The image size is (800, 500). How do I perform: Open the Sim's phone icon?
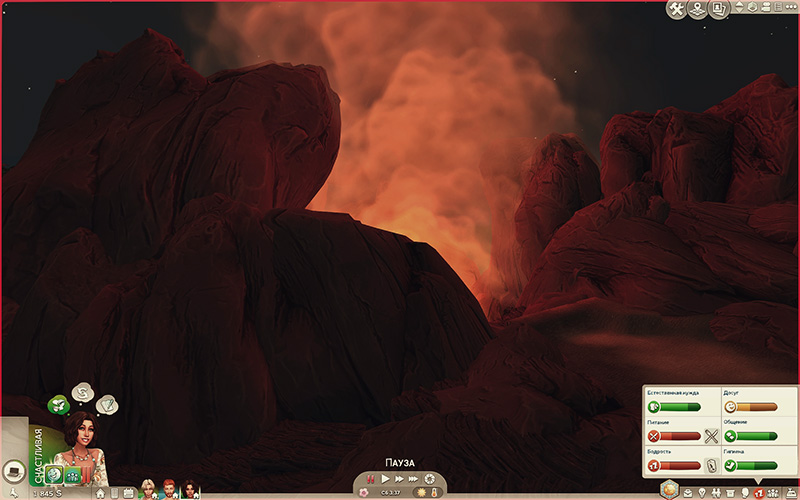(114, 493)
